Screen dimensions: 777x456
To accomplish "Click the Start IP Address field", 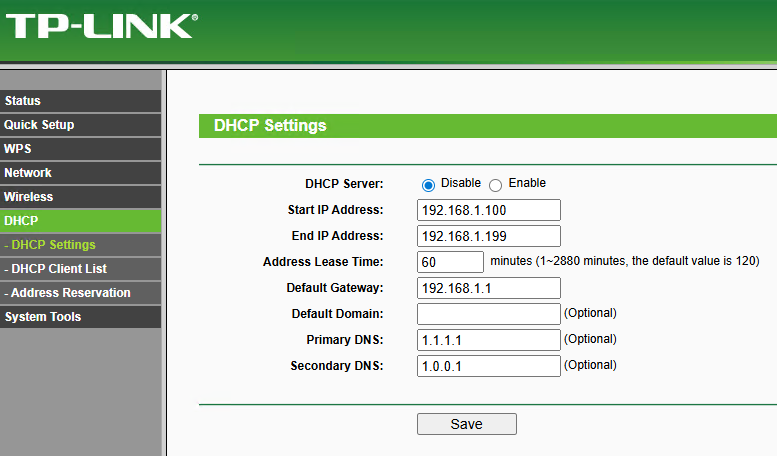I will point(489,210).
